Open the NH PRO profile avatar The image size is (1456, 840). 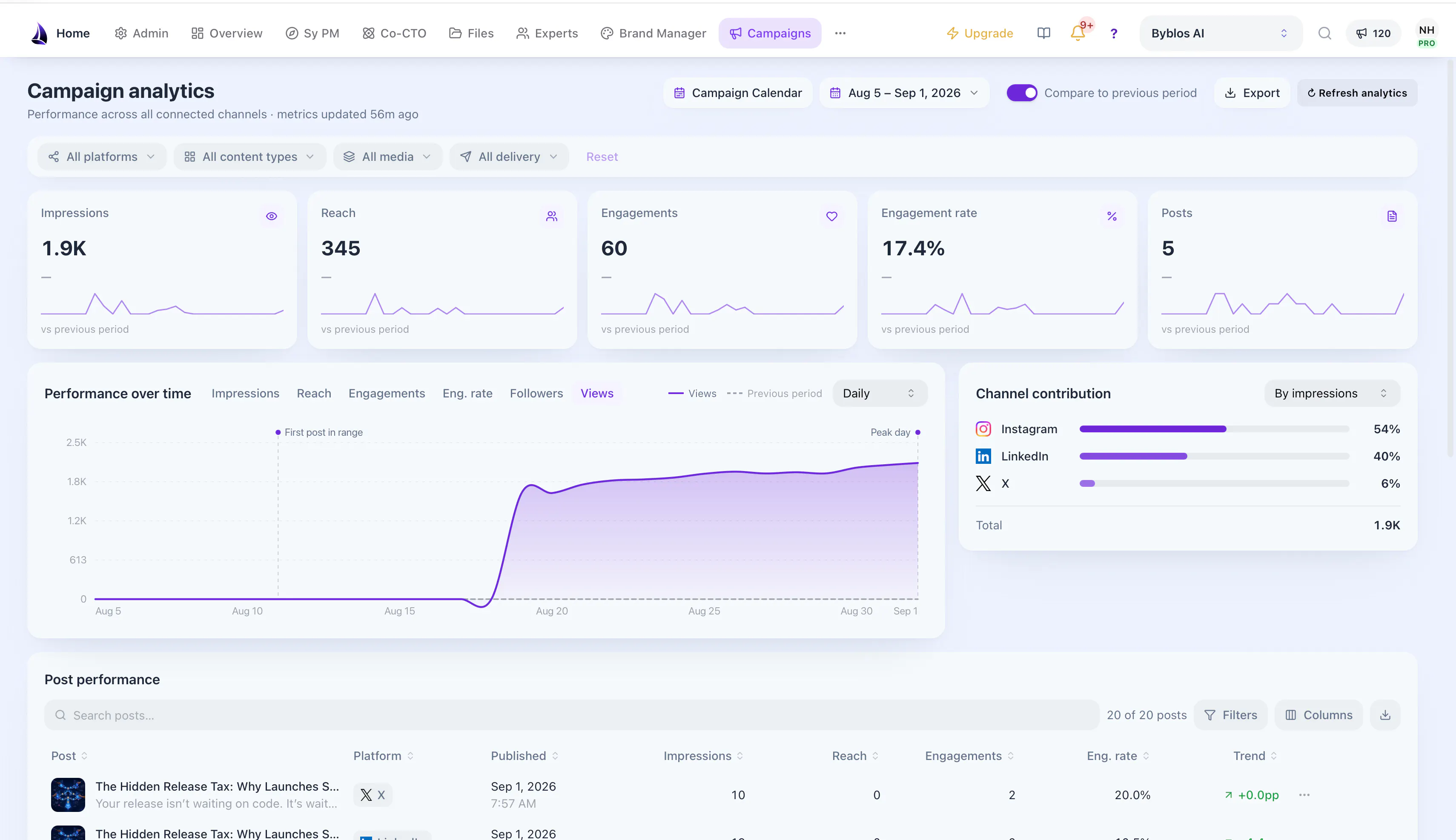click(1427, 34)
